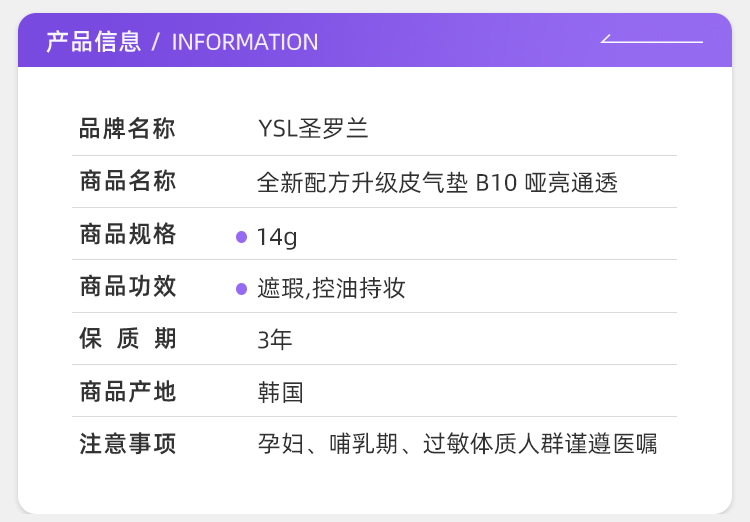The height and width of the screenshot is (522, 750).
Task: Select the 3年 shelf life value
Action: 275,340
